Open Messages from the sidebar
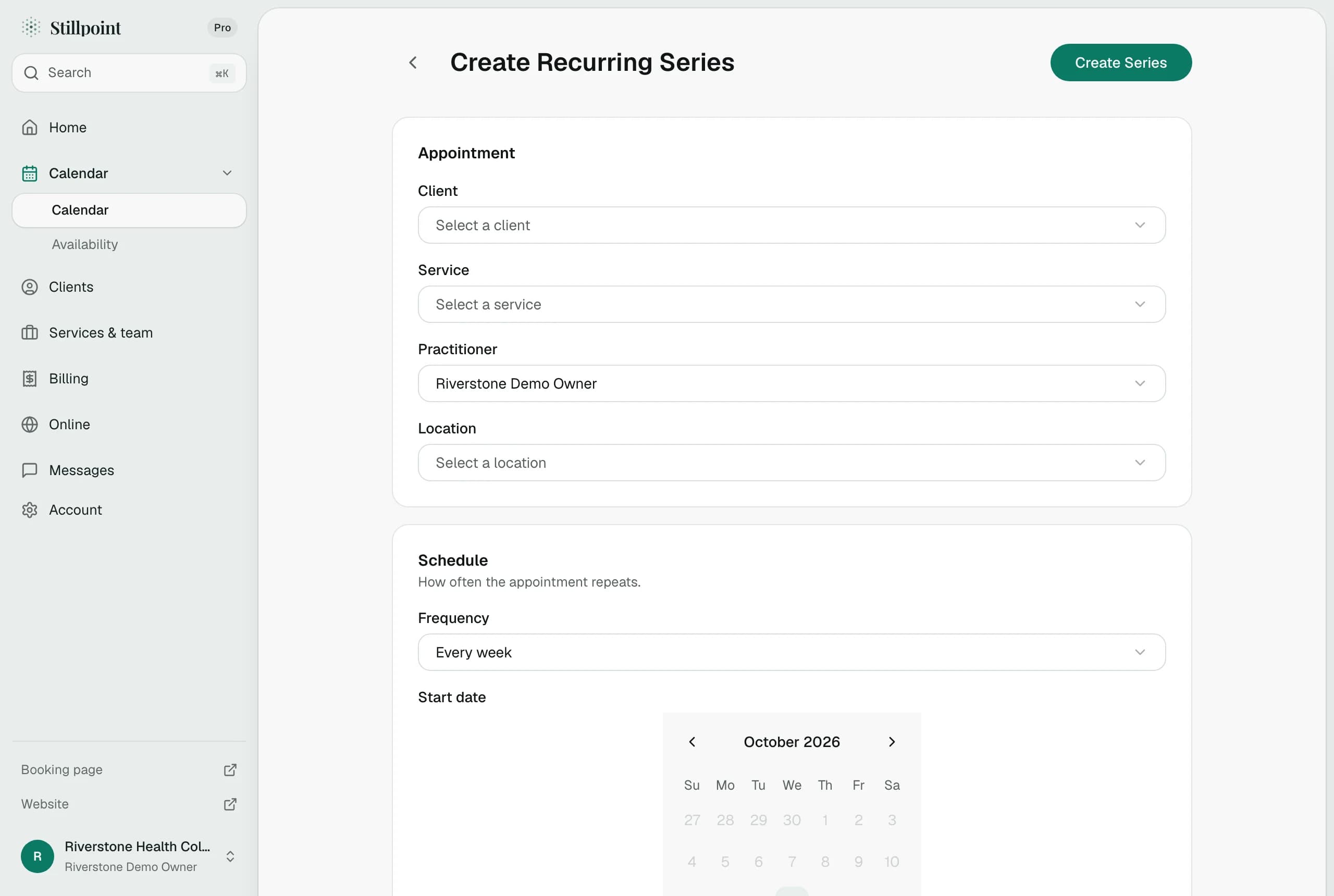Viewport: 1334px width, 896px height. tap(82, 470)
